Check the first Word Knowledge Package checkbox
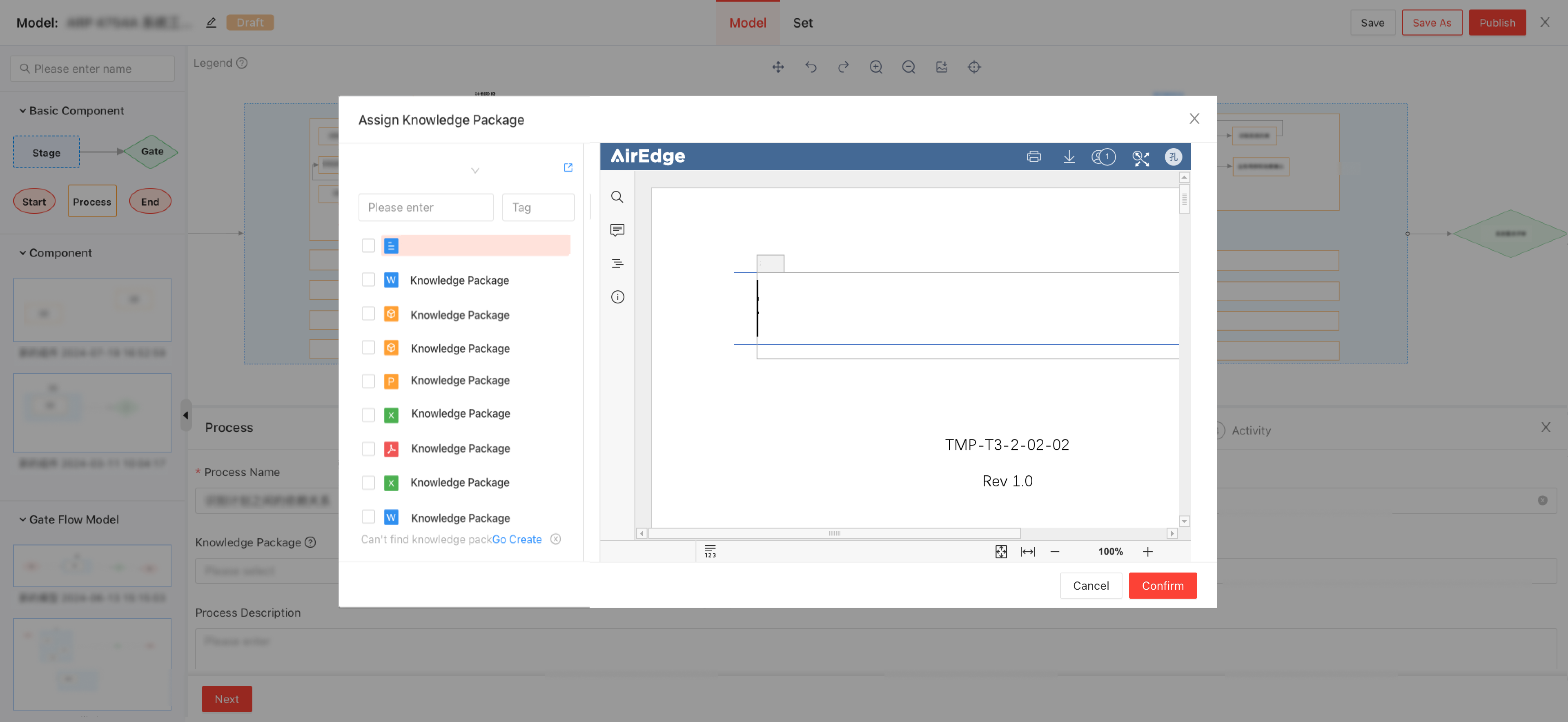The width and height of the screenshot is (1568, 722). coord(367,279)
